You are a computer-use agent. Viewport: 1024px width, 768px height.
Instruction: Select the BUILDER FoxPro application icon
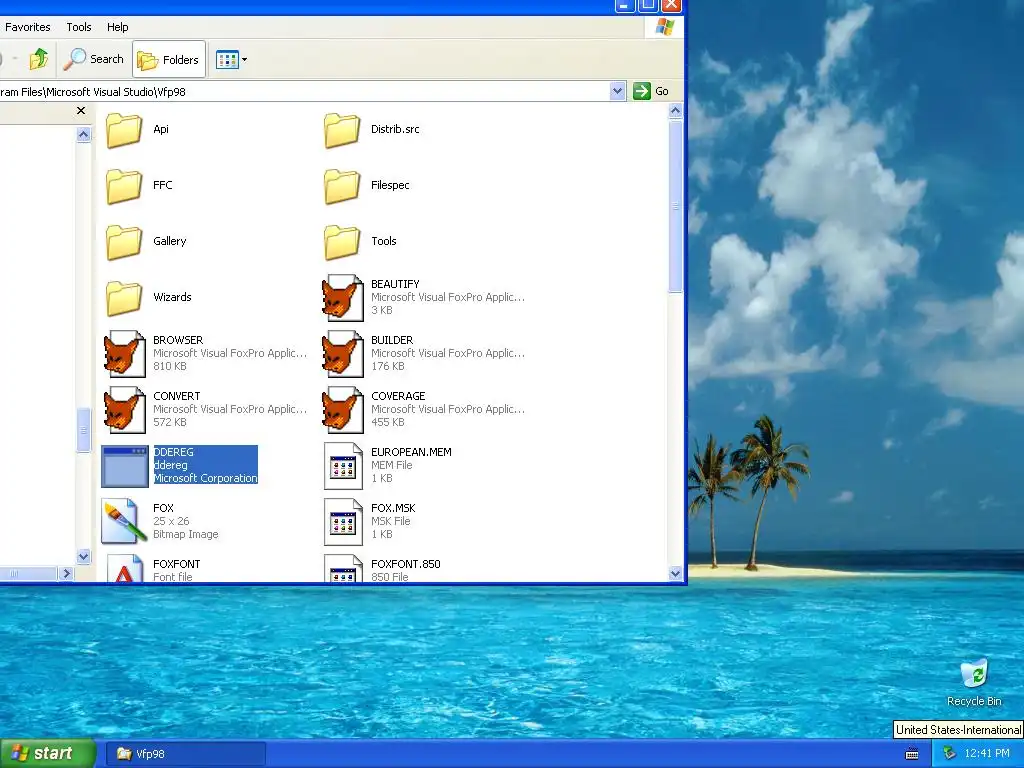[343, 355]
